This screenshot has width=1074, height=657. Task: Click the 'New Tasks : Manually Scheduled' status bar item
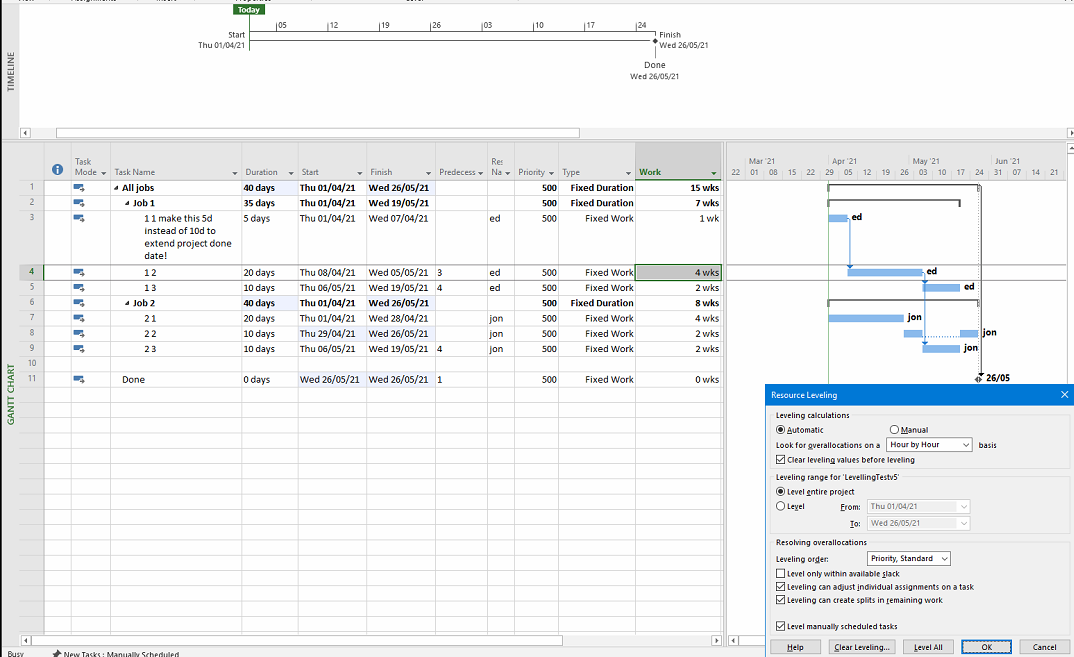116,654
